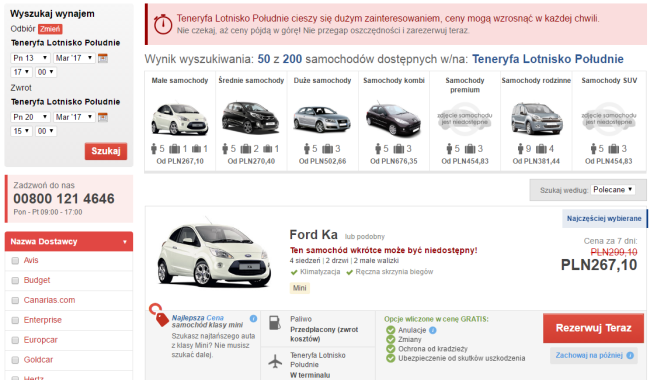The image size is (650, 380).
Task: Tick the Europcar supplier checkbox
Action: tap(15, 340)
